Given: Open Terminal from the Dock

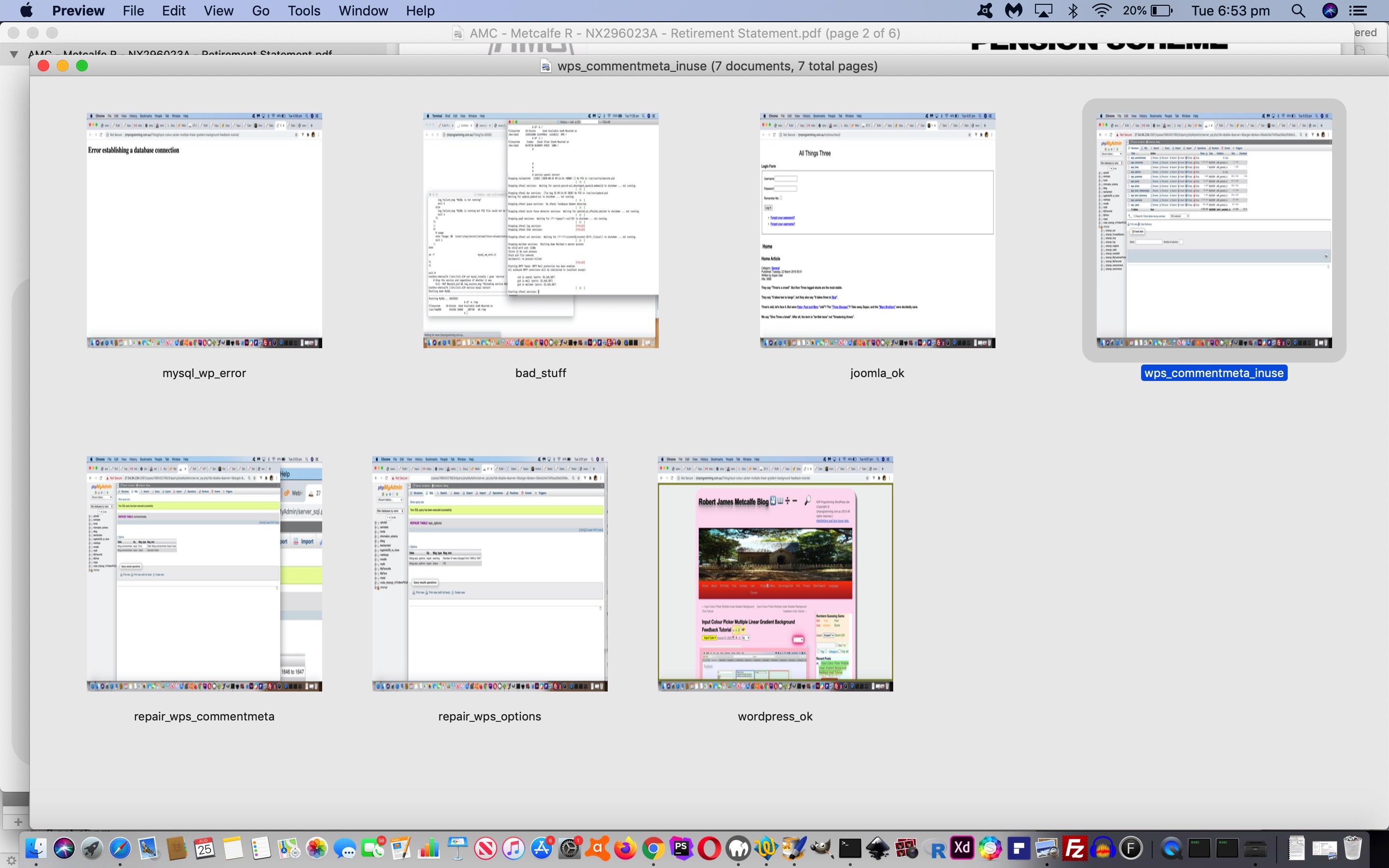Looking at the screenshot, I should pyautogui.click(x=850, y=848).
